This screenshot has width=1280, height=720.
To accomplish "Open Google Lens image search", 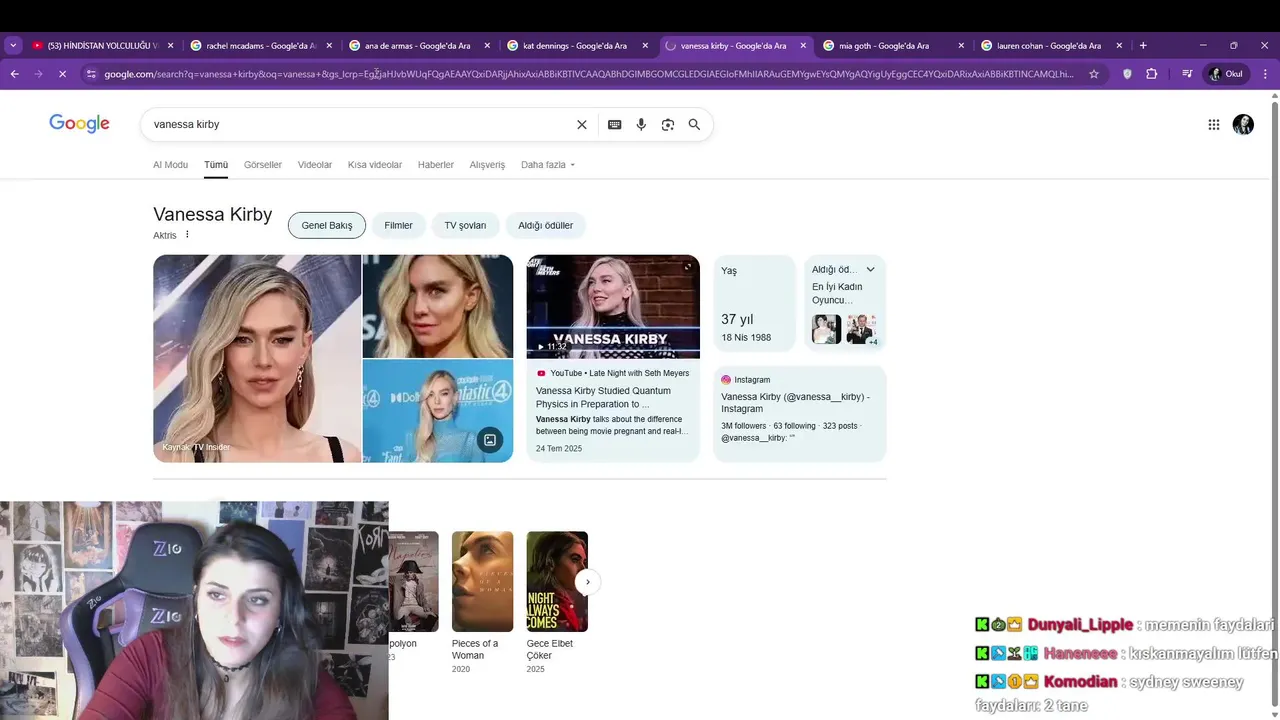I will 668,125.
